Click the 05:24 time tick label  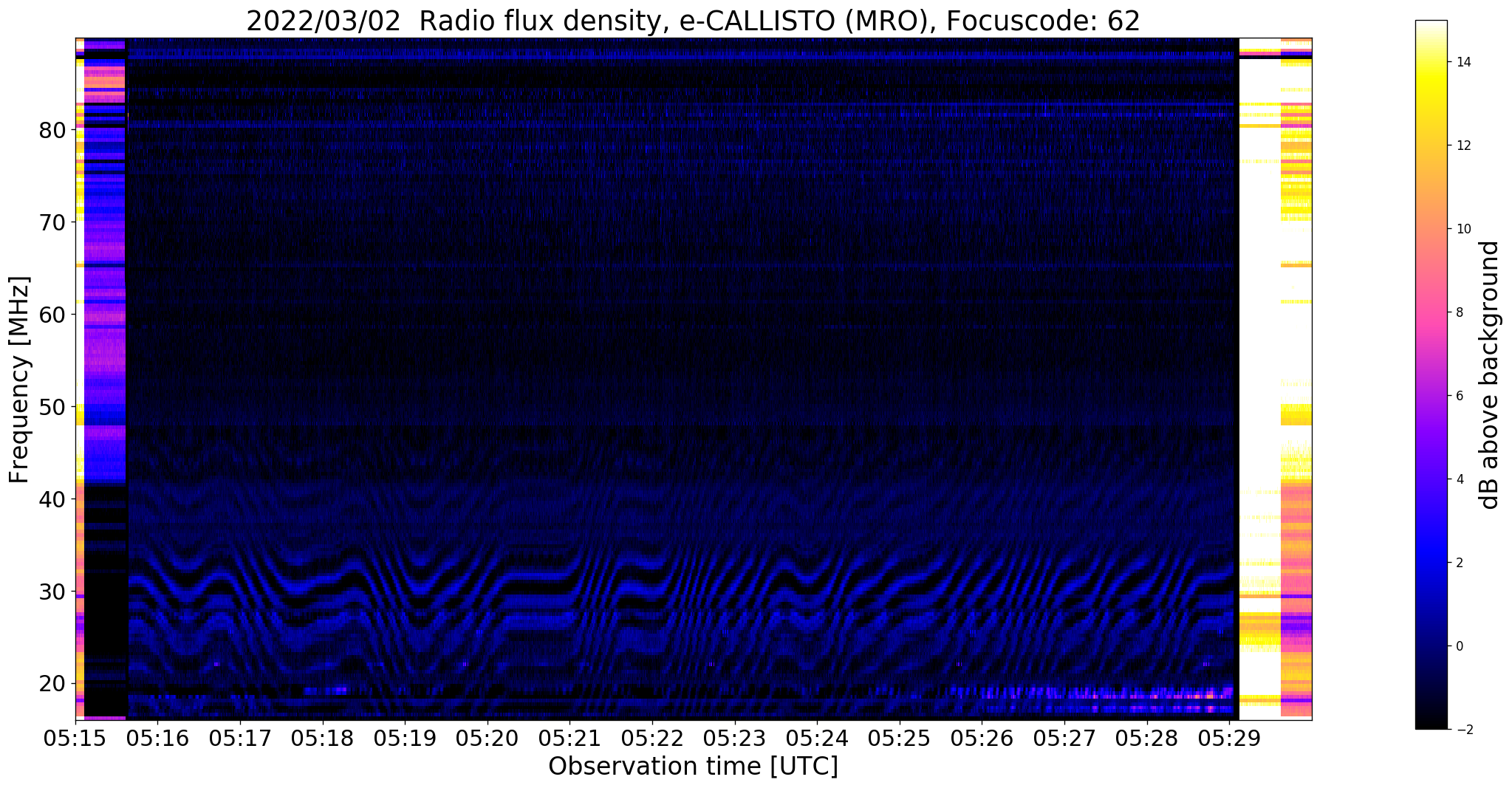tap(817, 739)
